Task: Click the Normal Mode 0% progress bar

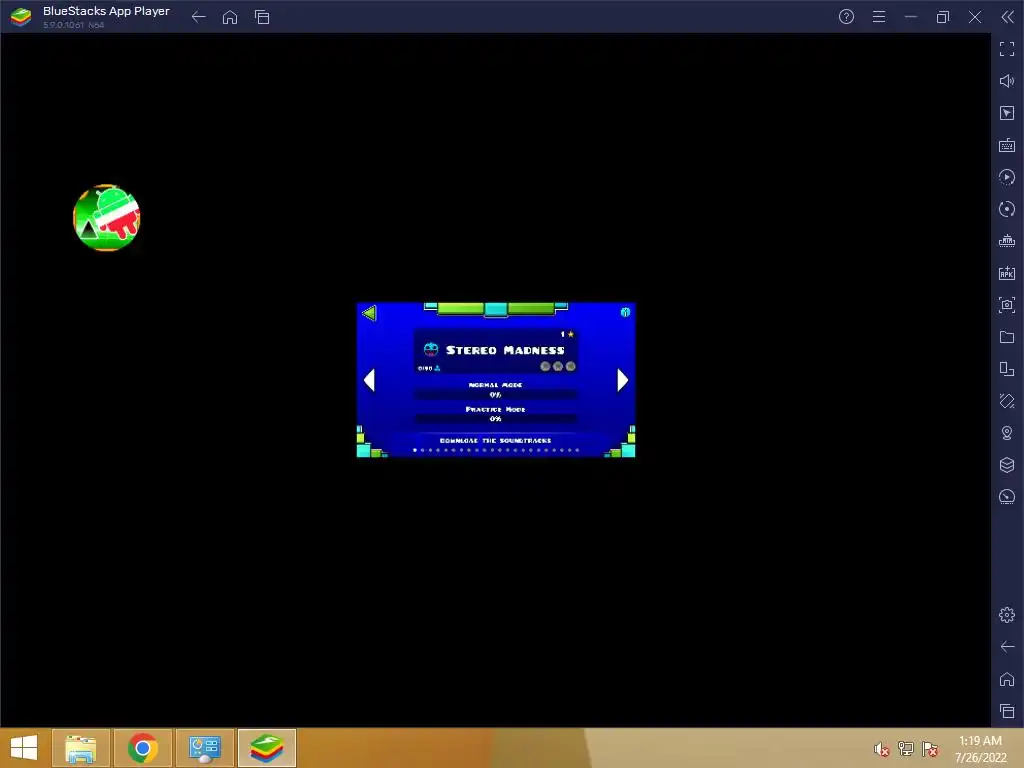Action: click(x=496, y=394)
